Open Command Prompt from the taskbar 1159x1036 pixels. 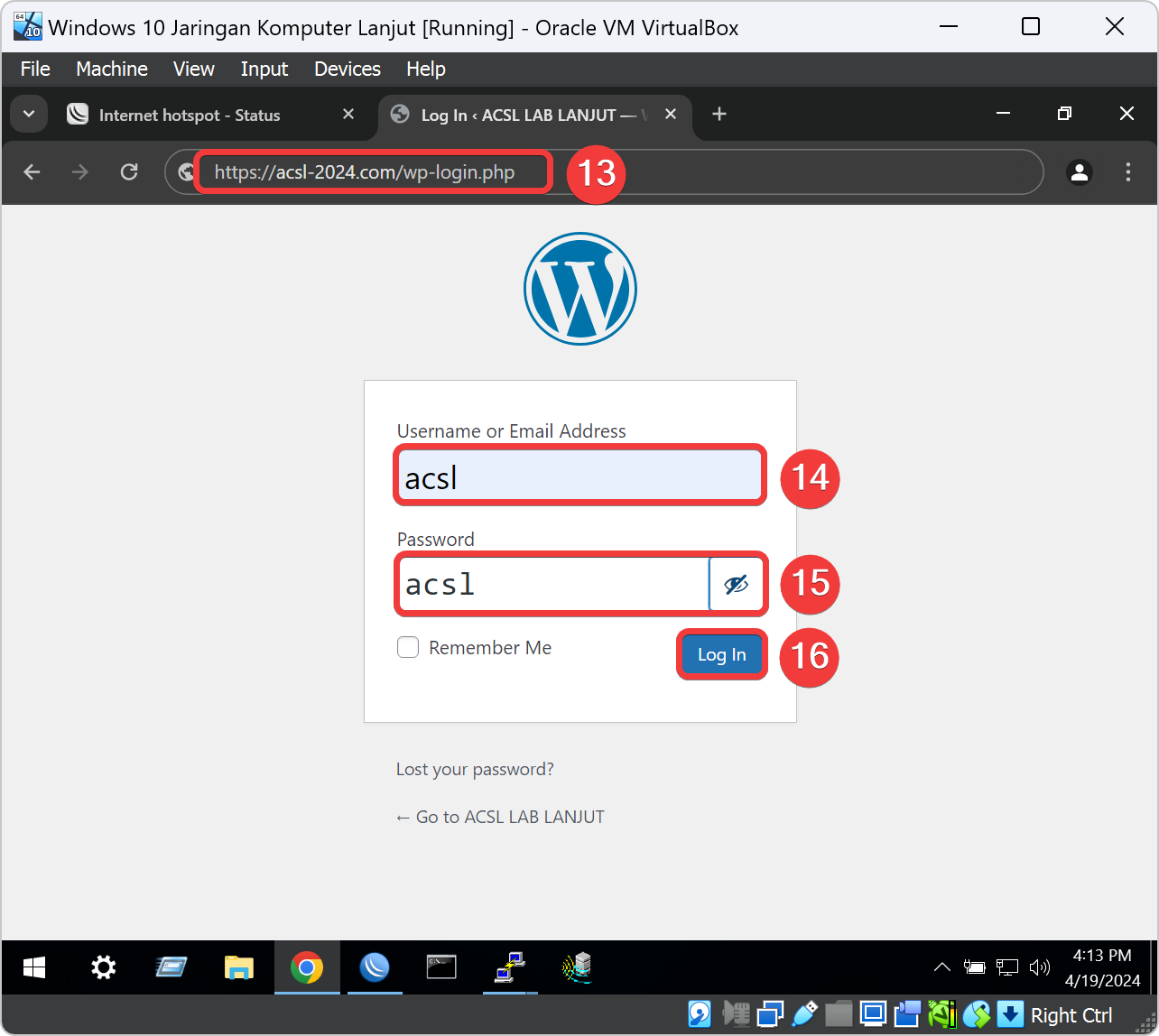[x=441, y=967]
